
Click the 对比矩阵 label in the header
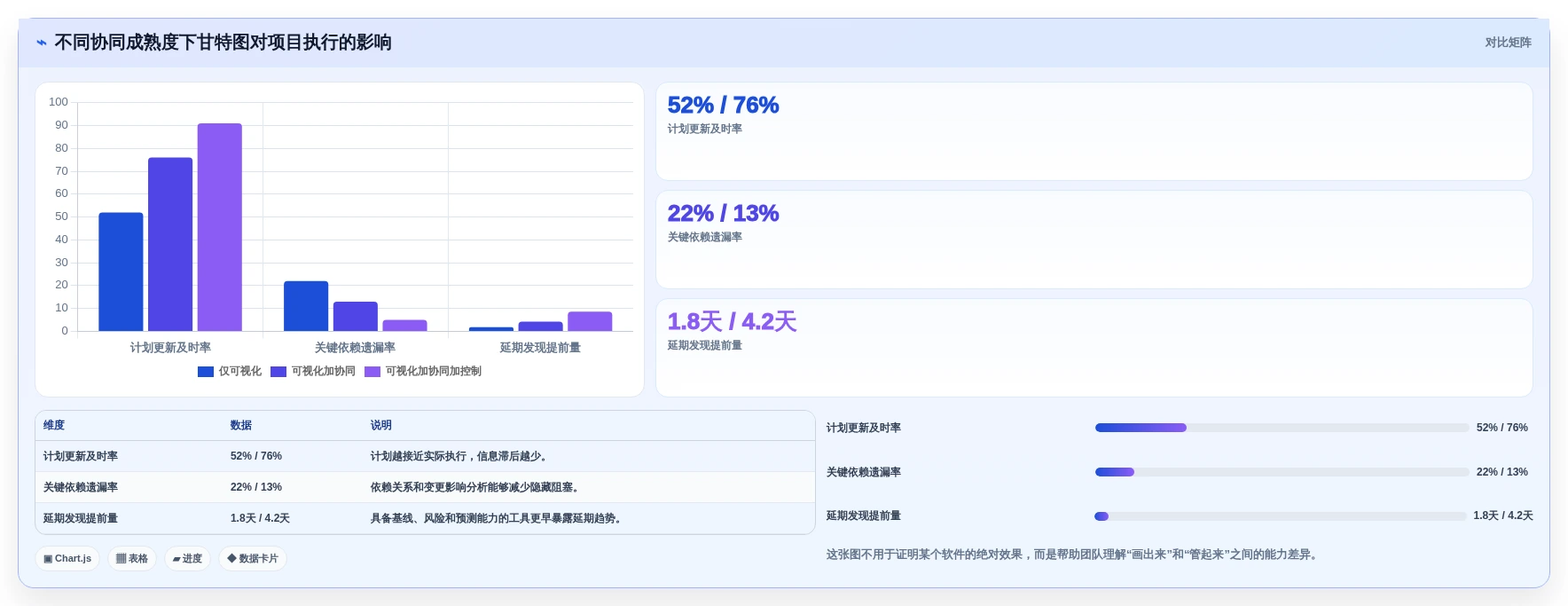click(1508, 43)
